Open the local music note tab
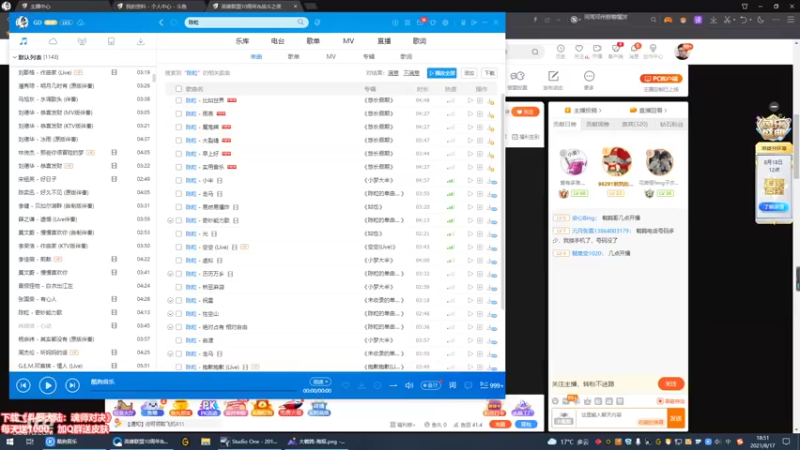This screenshot has height=450, width=800. point(23,41)
